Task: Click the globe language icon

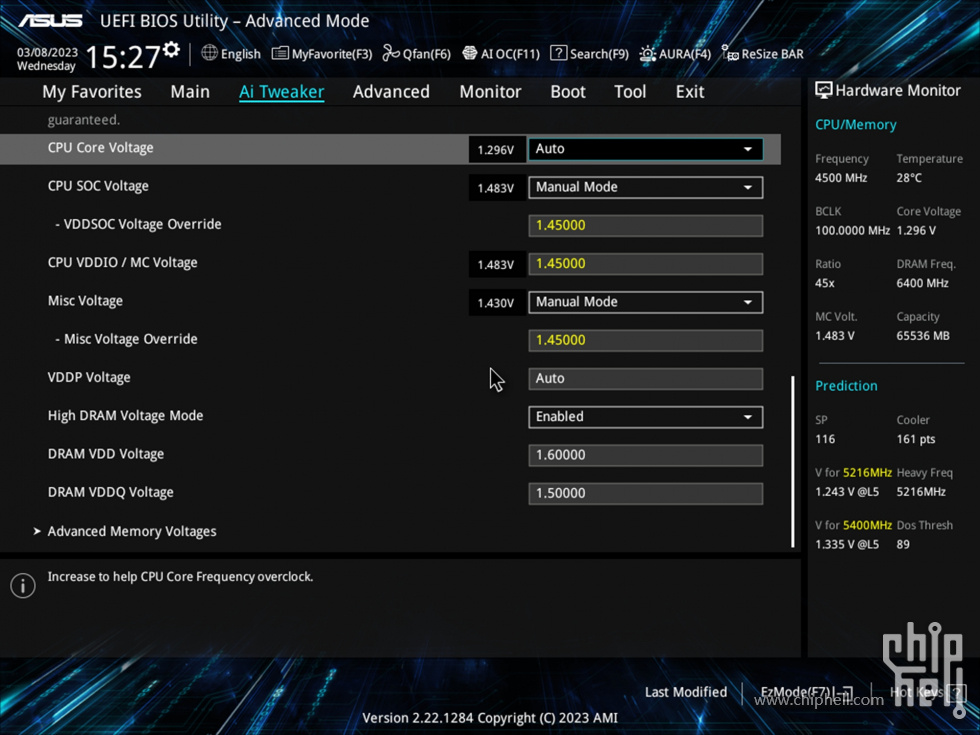Action: [209, 53]
